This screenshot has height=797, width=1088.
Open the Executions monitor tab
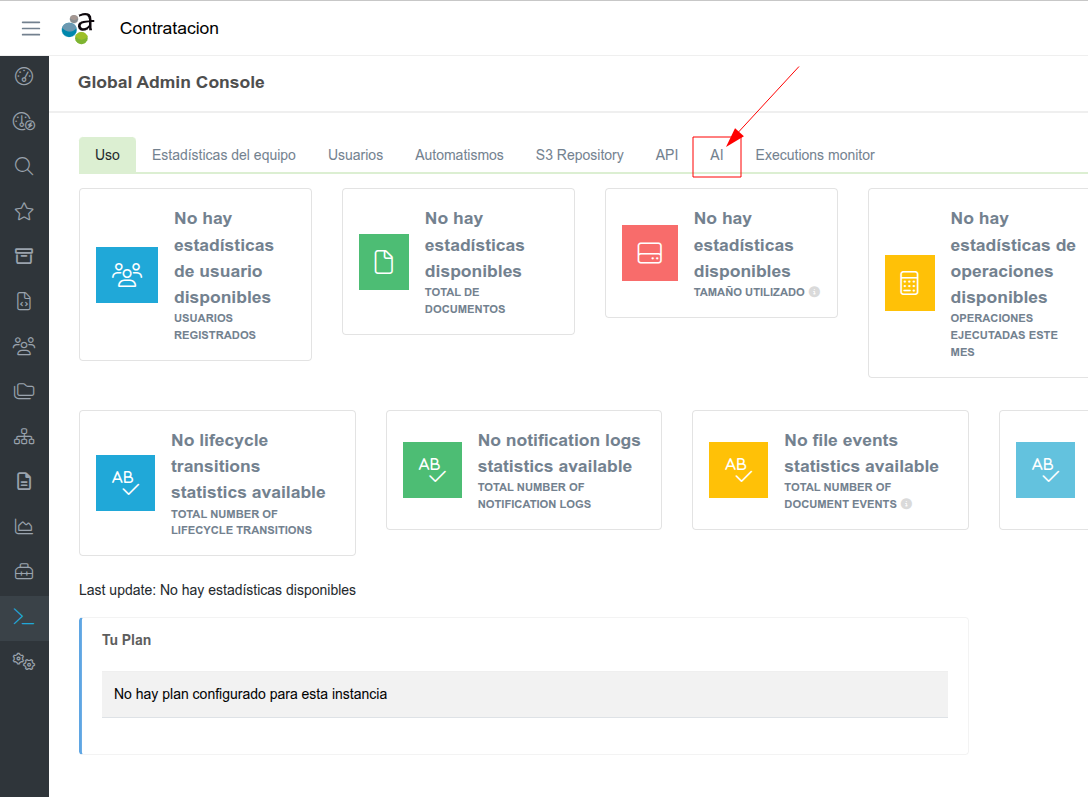point(814,155)
